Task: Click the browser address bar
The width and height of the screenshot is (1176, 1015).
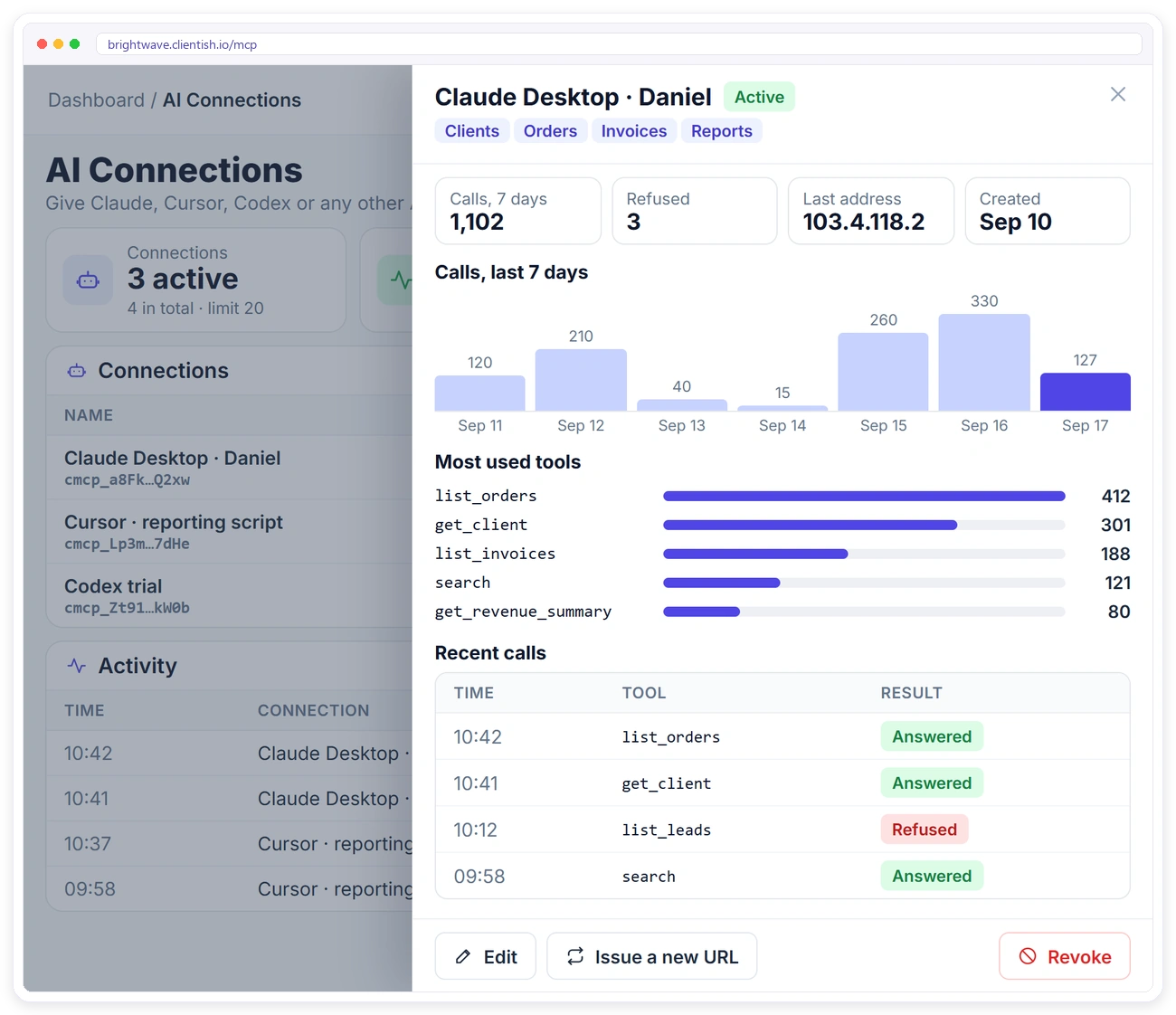Action: [x=619, y=44]
